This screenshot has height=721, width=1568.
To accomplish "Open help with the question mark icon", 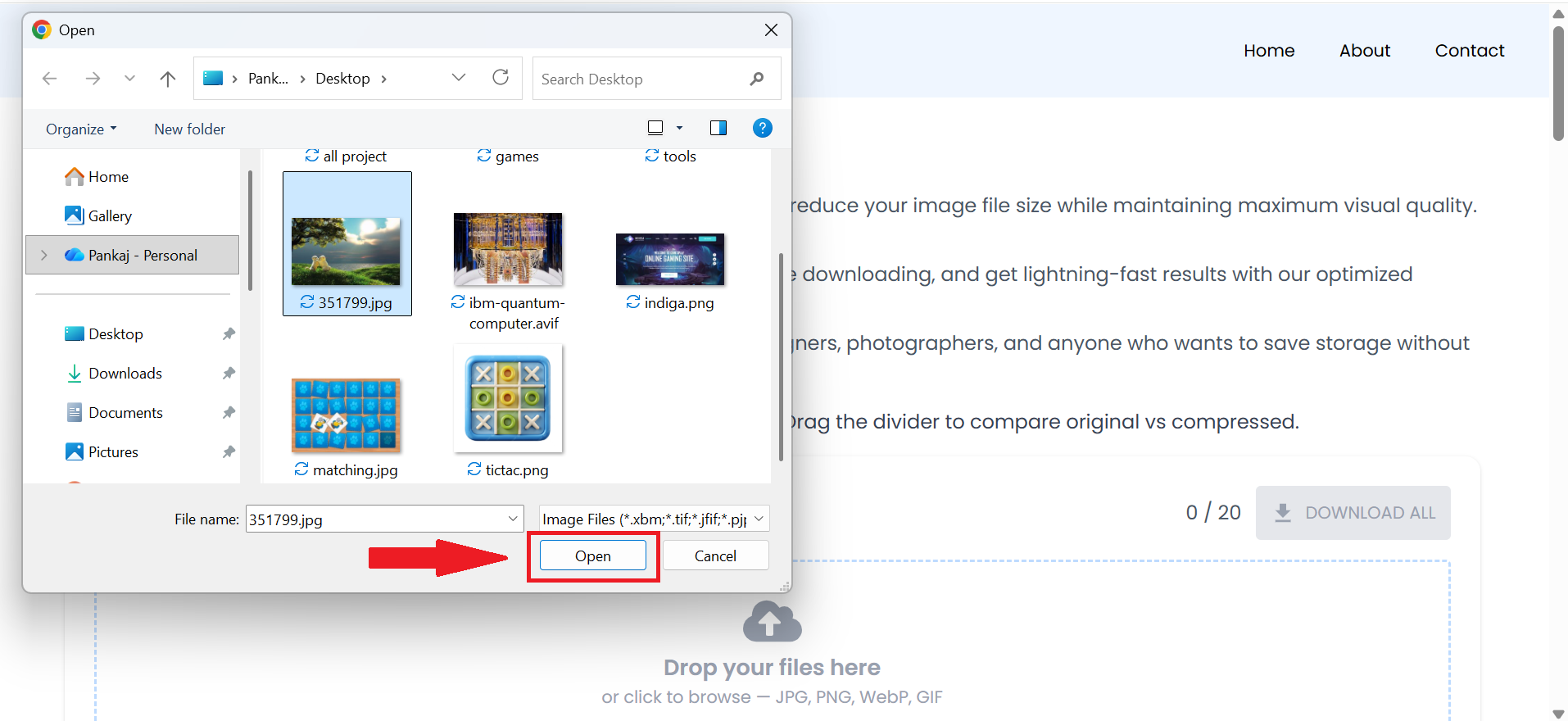I will [762, 128].
